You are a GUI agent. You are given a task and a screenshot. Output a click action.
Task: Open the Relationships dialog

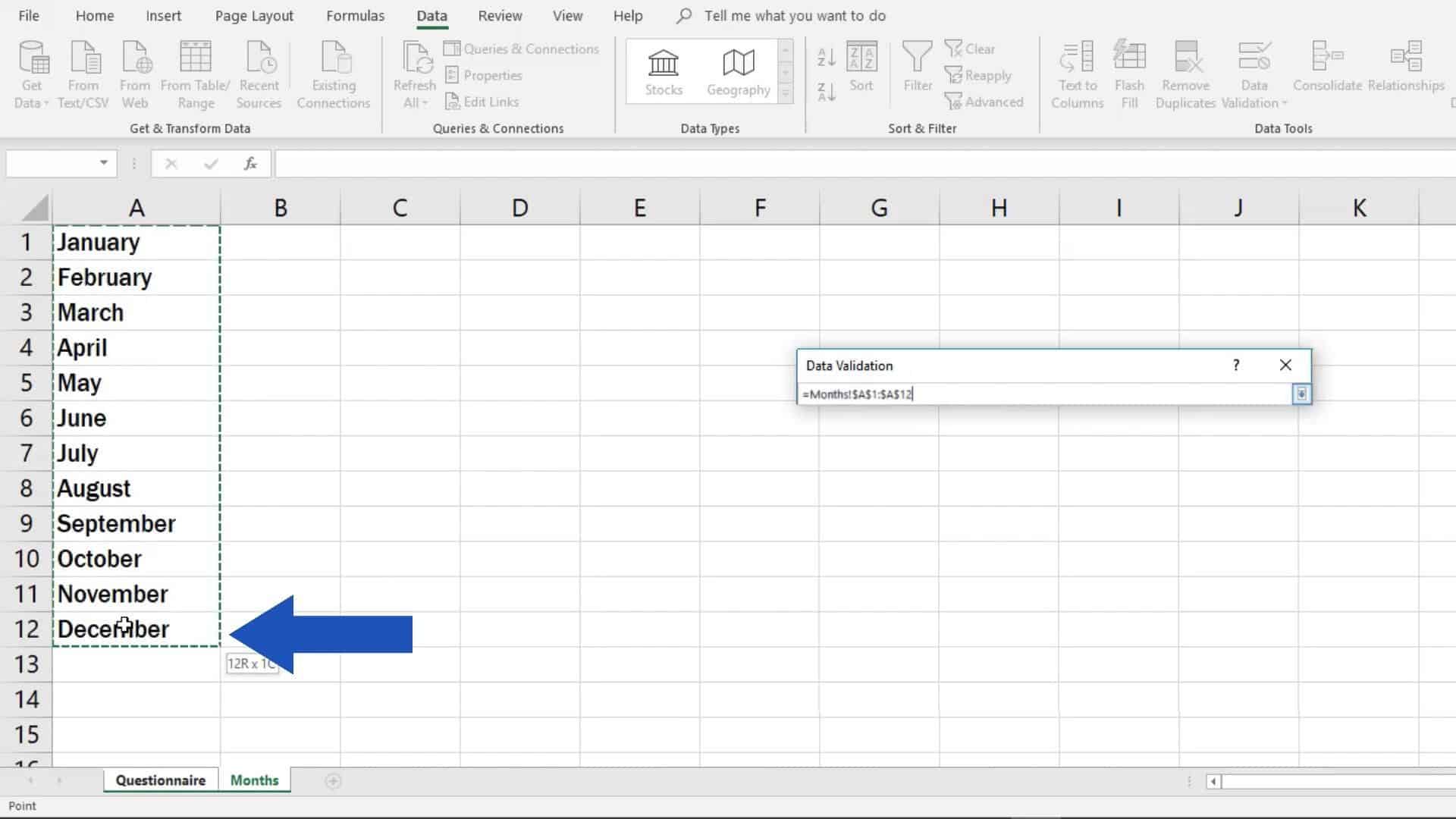(x=1407, y=68)
